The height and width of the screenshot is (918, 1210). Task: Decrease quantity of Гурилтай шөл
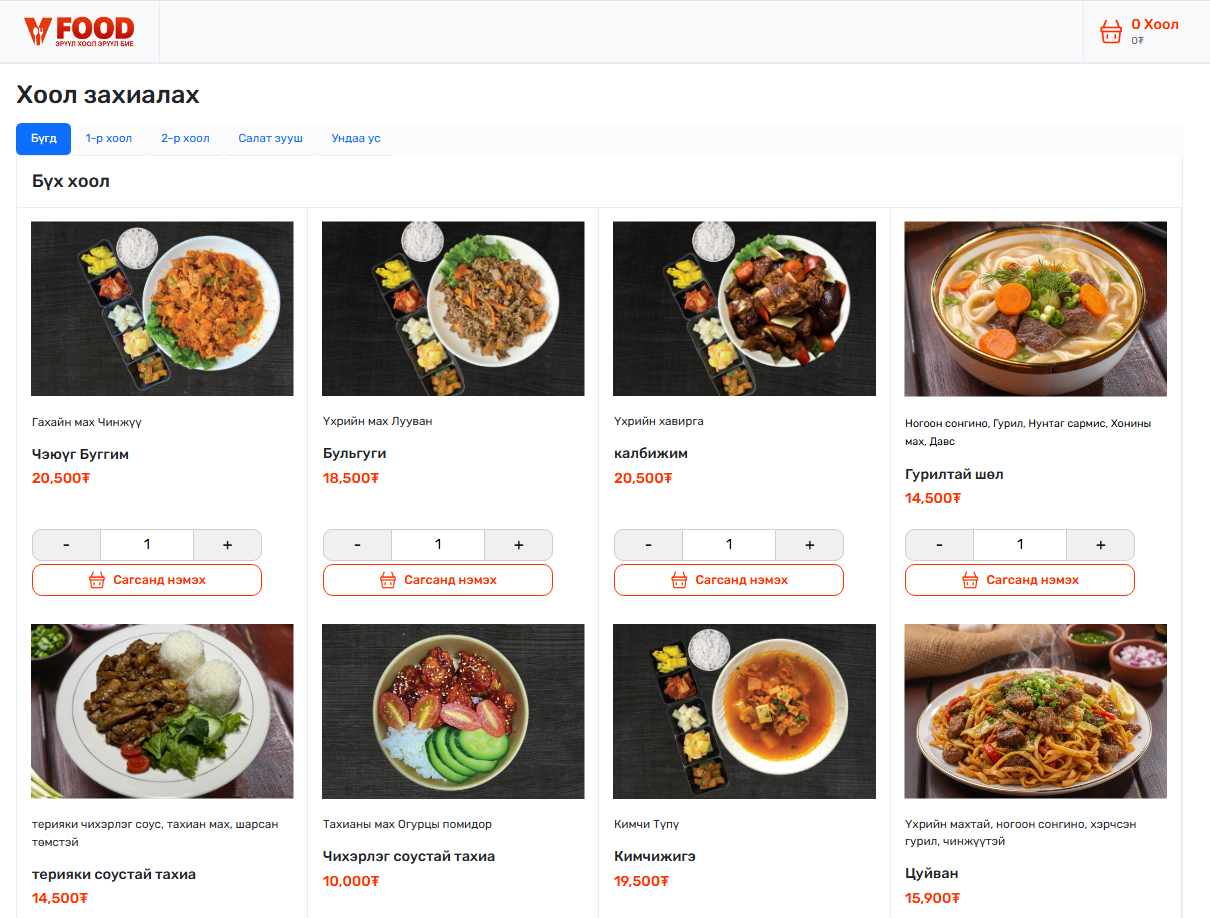(x=939, y=545)
